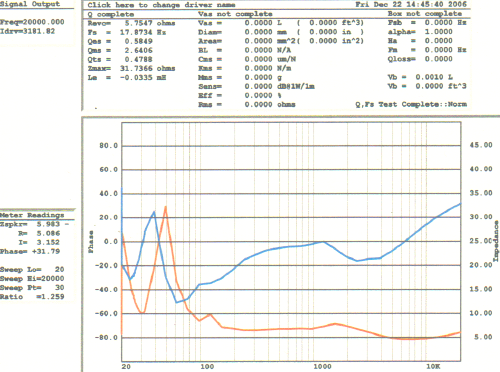Click the date stamp Fri Dec 22 2006
This screenshot has width=500, height=372.
pyautogui.click(x=411, y=4)
